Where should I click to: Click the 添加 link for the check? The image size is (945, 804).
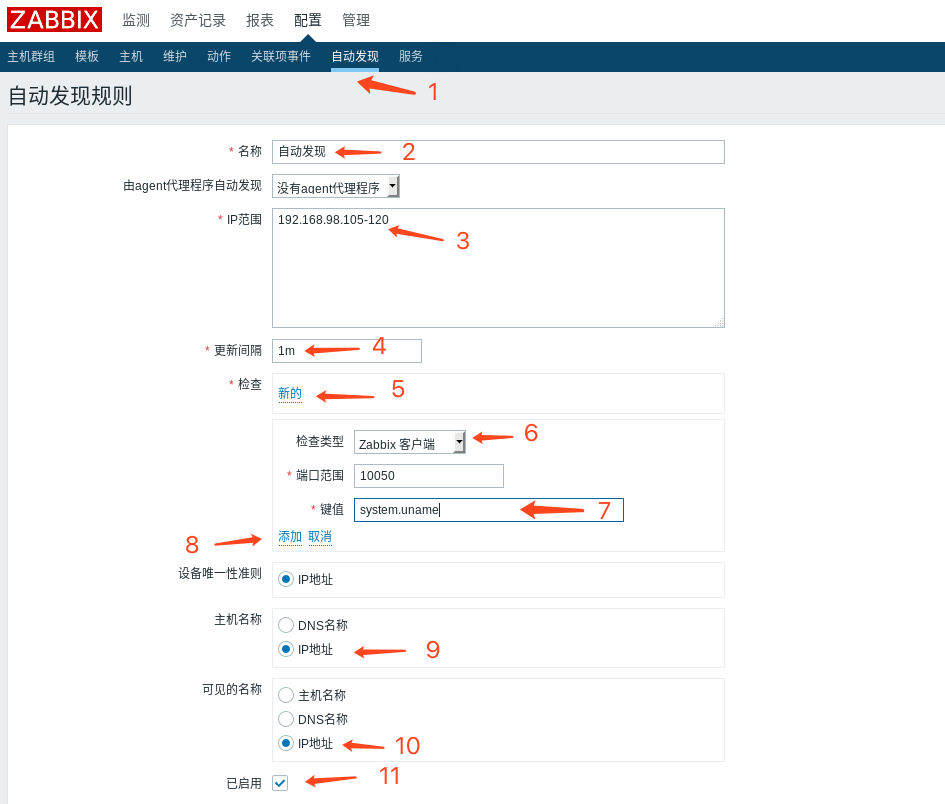click(x=290, y=537)
